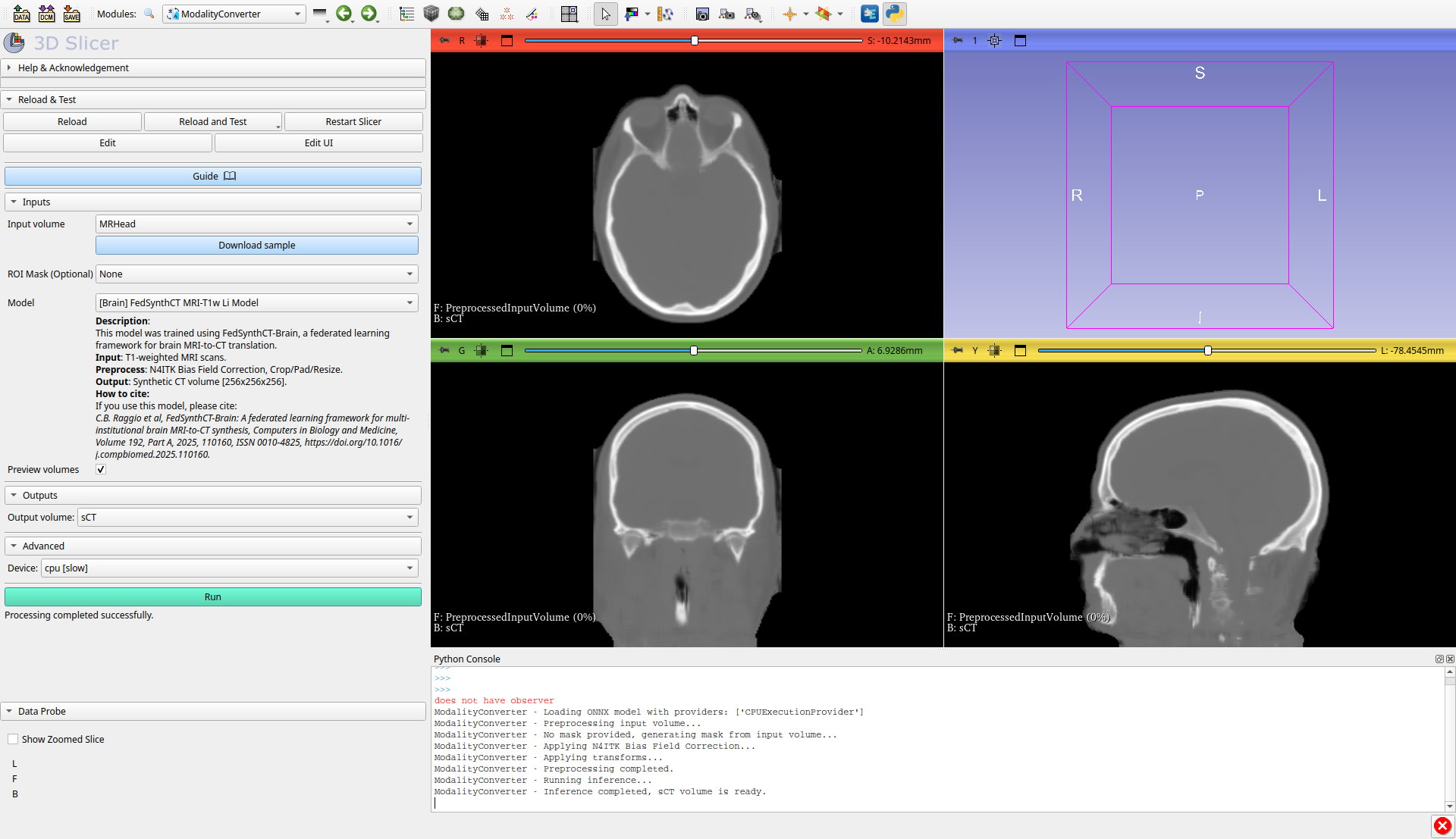The image size is (1456, 839).
Task: Click the Load DATA toolbar icon
Action: (21, 14)
